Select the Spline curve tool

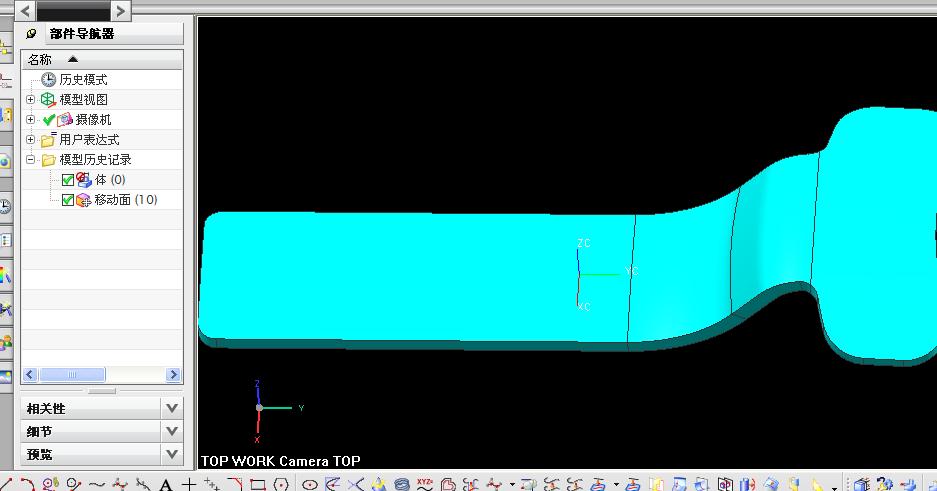[97, 484]
